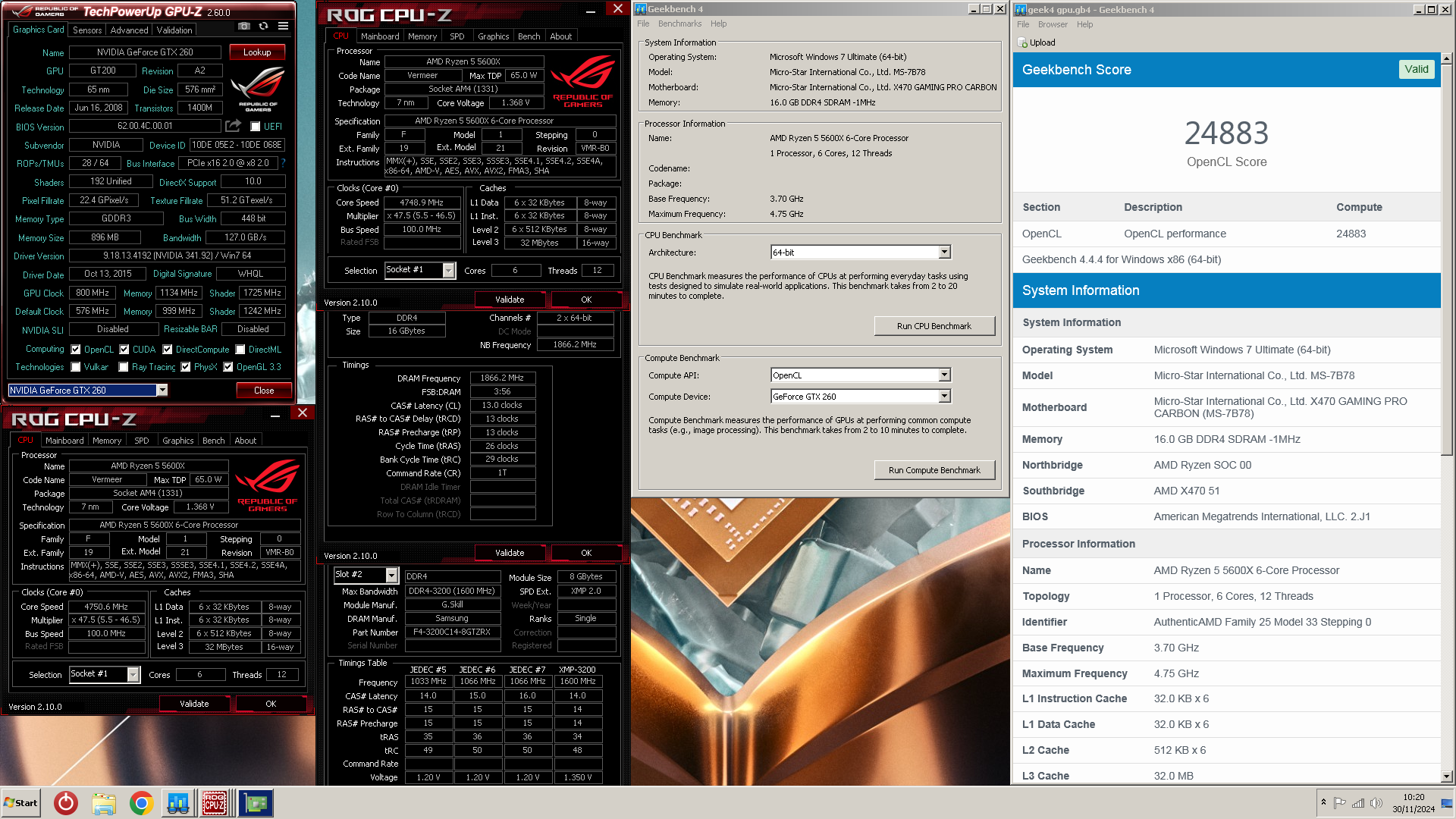Open the Compute API dropdown
This screenshot has height=819, width=1456.
(x=861, y=375)
